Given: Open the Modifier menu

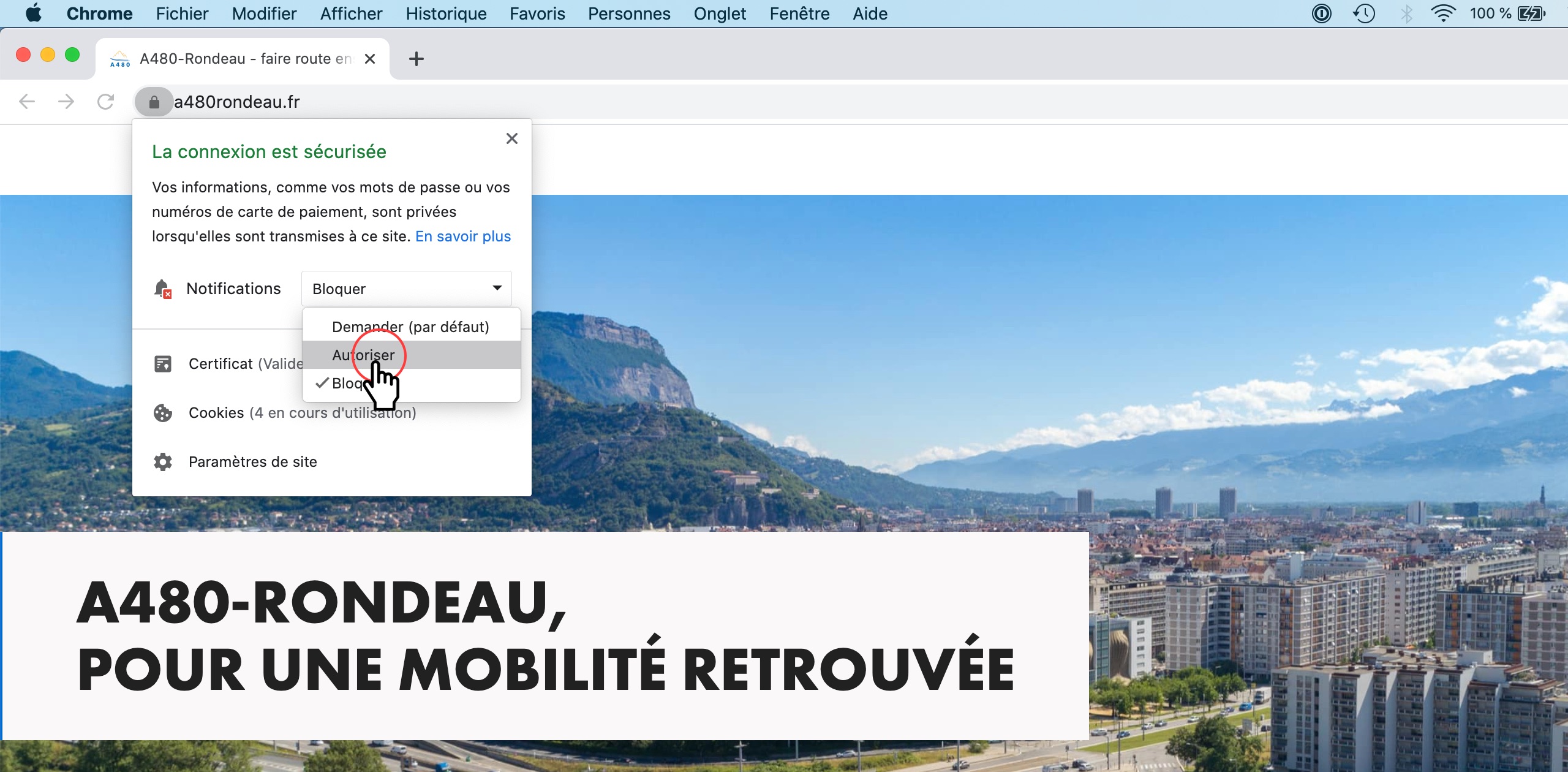Looking at the screenshot, I should point(264,13).
